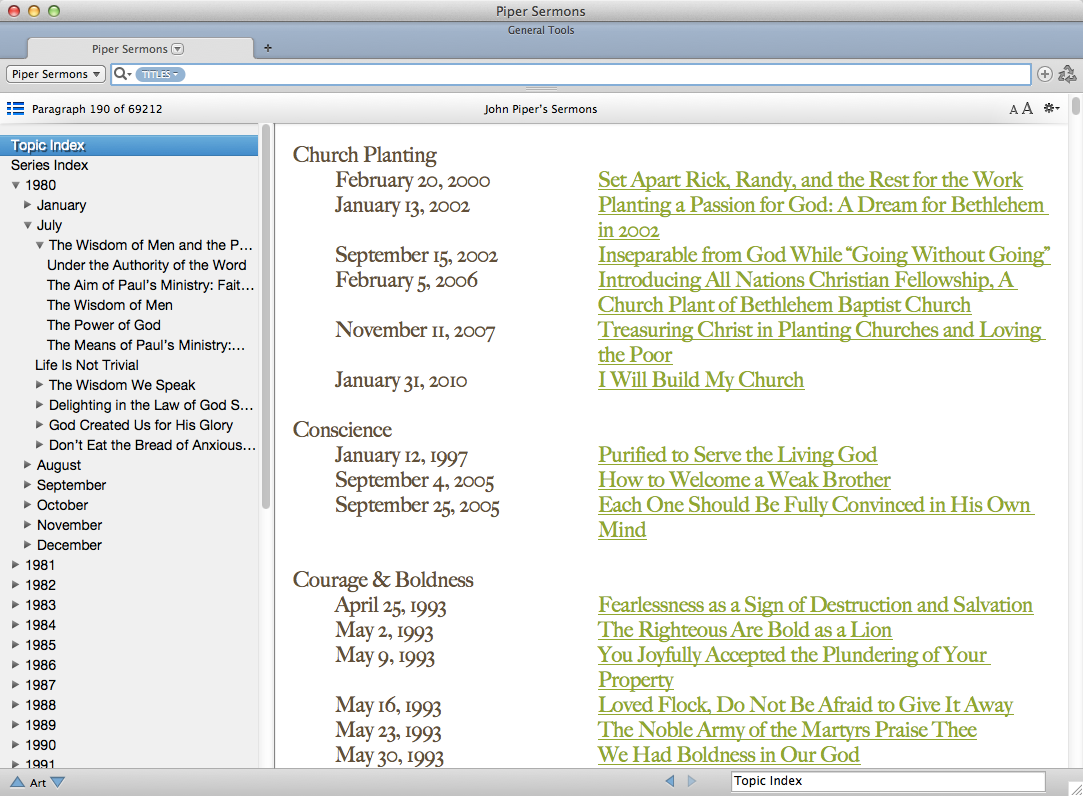The width and height of the screenshot is (1083, 796).
Task: Open How to Welcome a Weak Brother
Action: coord(745,480)
